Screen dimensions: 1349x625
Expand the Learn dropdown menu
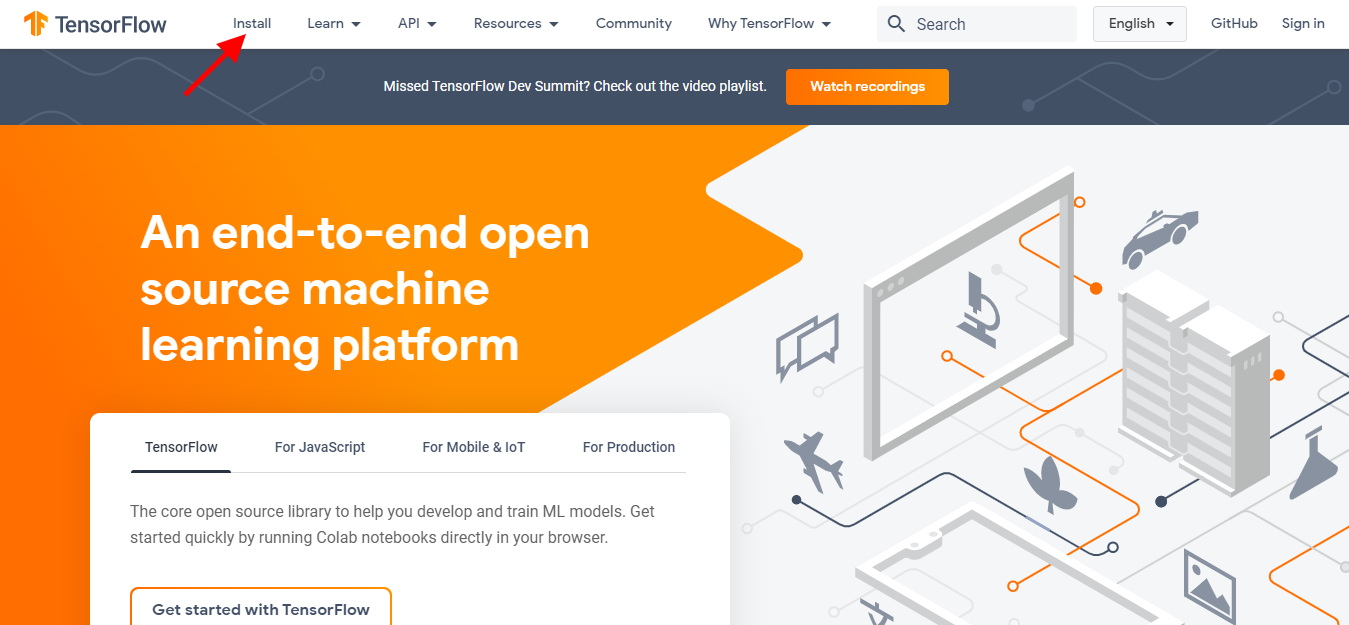(334, 24)
